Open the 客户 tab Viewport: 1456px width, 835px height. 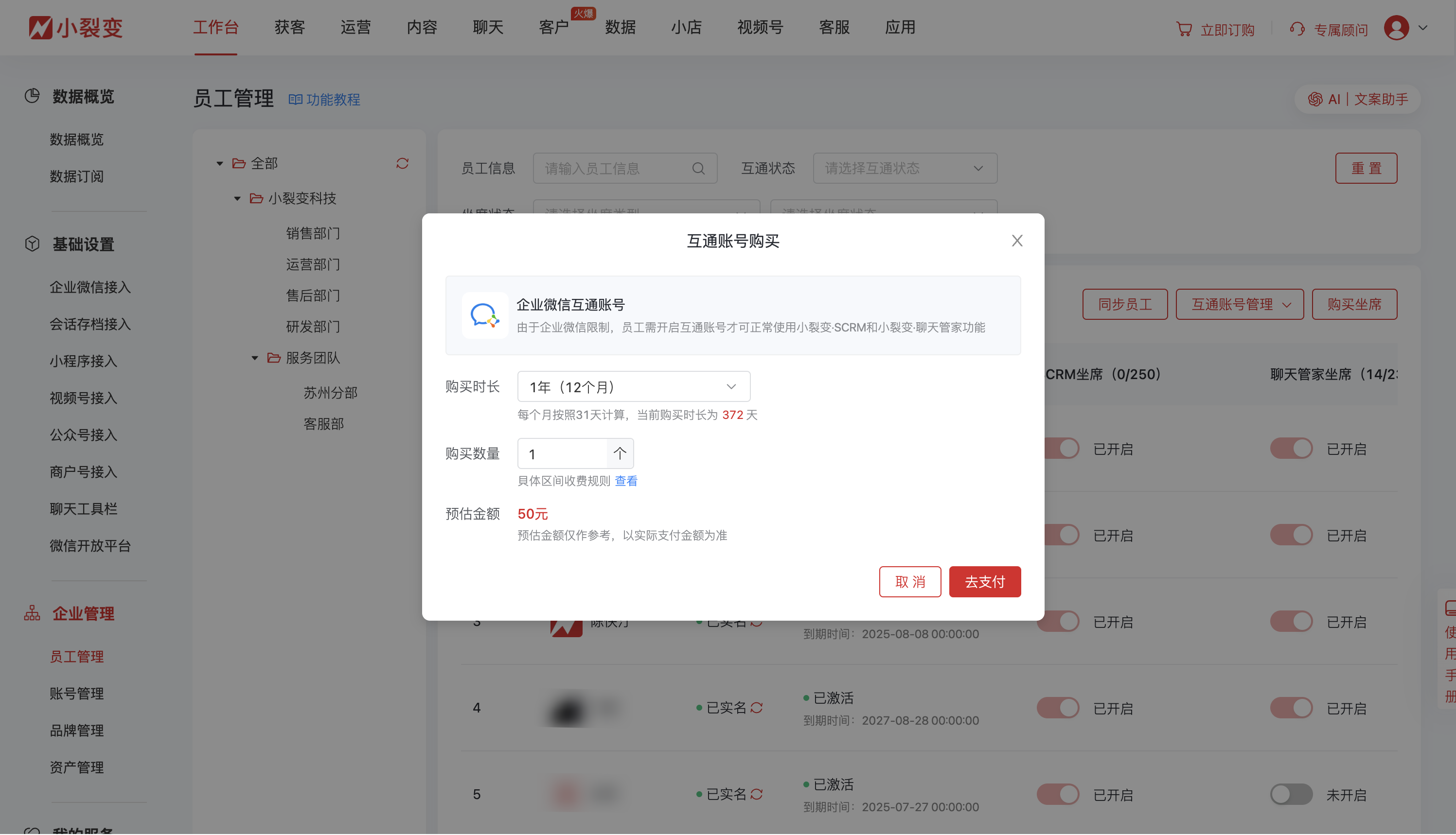(x=554, y=28)
